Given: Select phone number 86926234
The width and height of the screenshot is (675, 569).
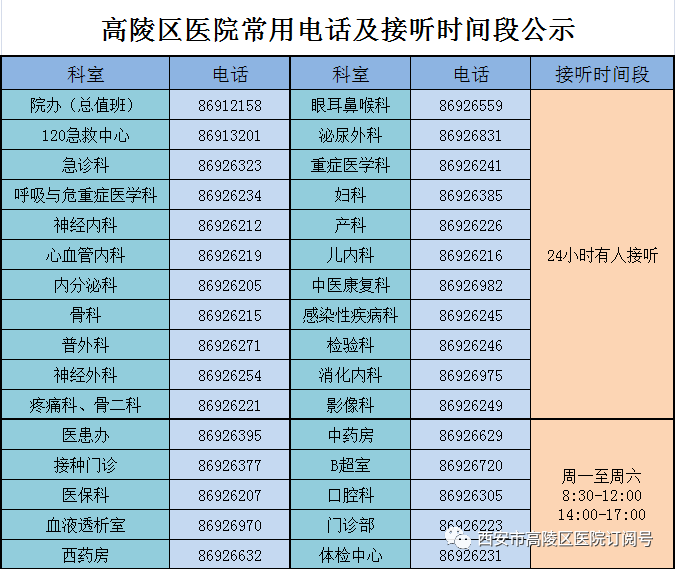Looking at the screenshot, I should pos(230,195).
